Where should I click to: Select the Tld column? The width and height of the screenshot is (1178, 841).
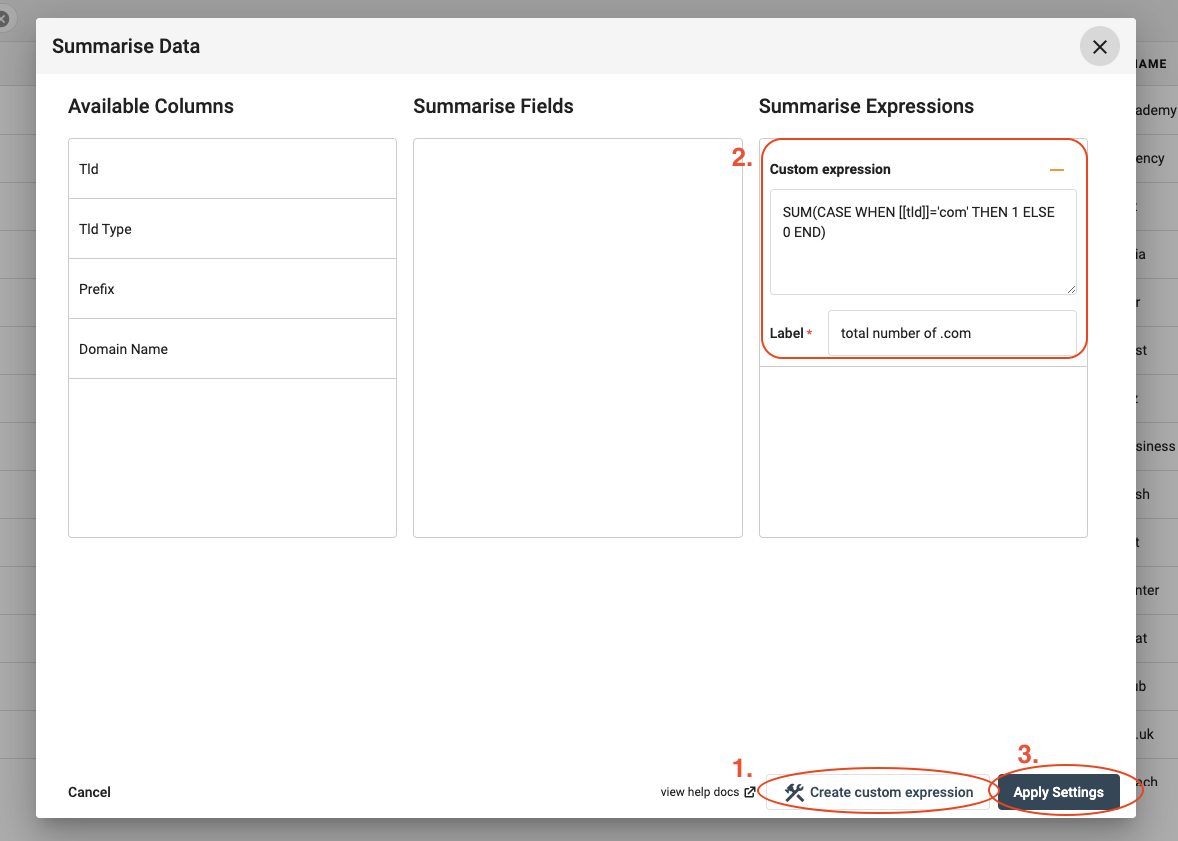pyautogui.click(x=232, y=169)
